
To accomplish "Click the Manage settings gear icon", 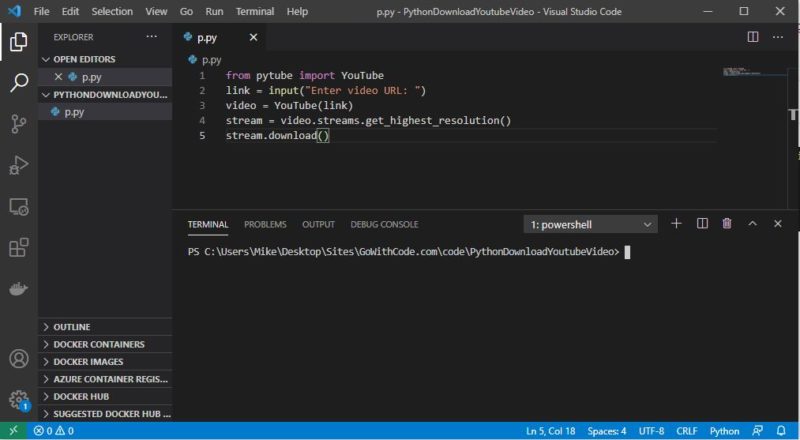I will 18,400.
